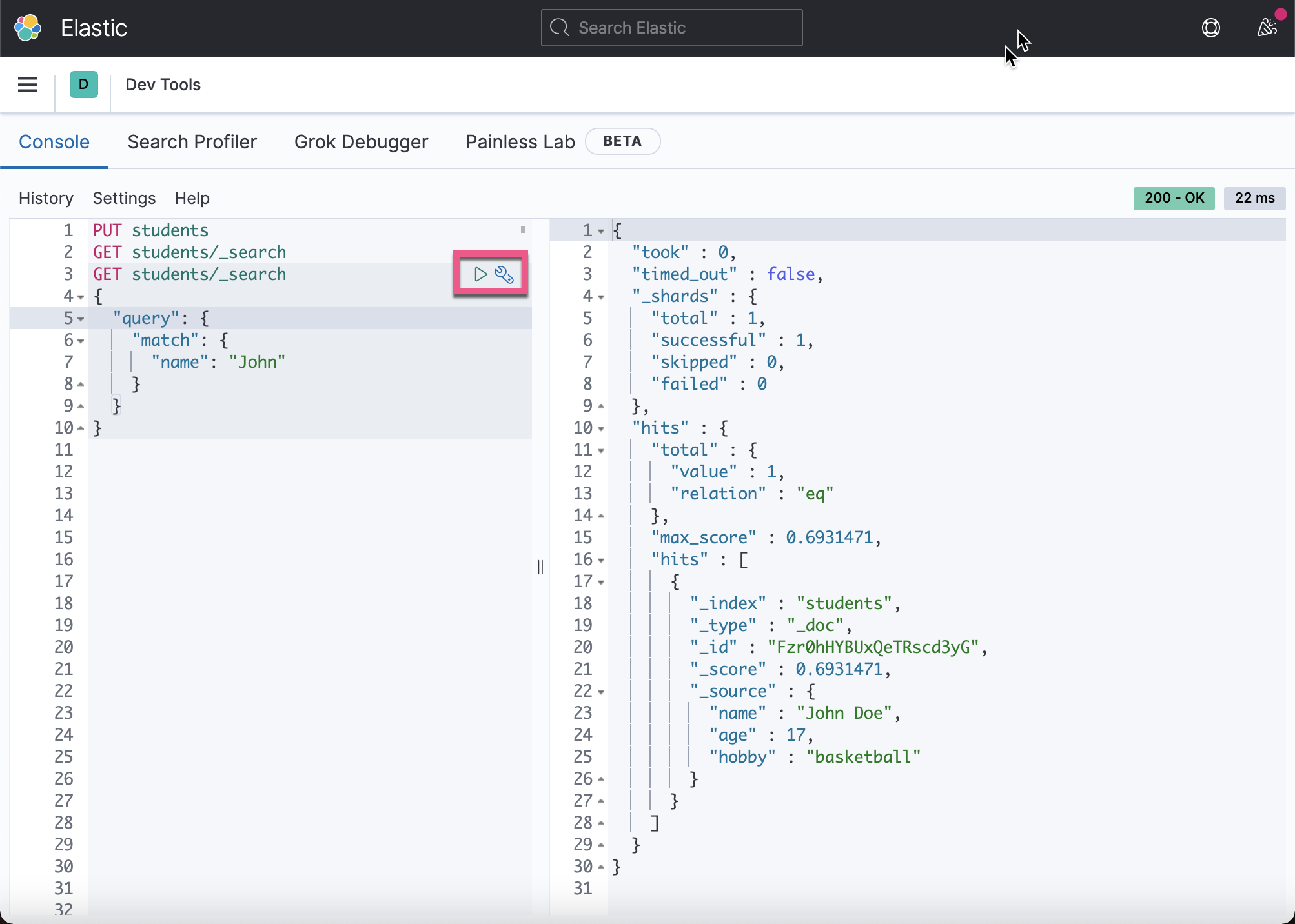Collapse the query block at line 5

coord(81,319)
